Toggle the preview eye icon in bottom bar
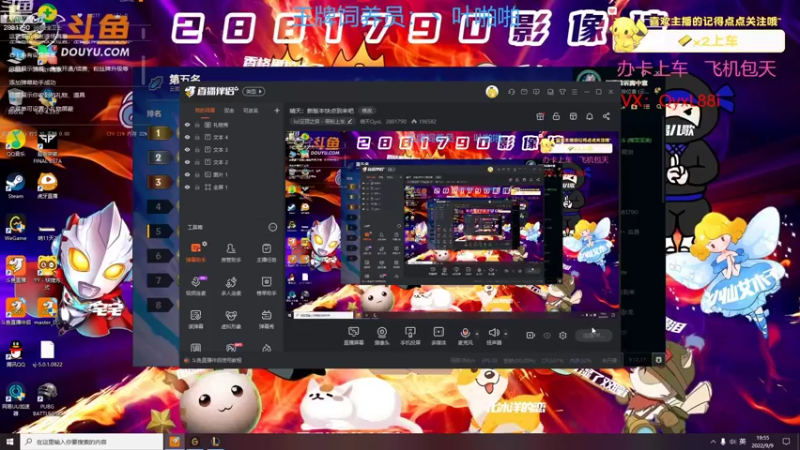 click(x=547, y=335)
